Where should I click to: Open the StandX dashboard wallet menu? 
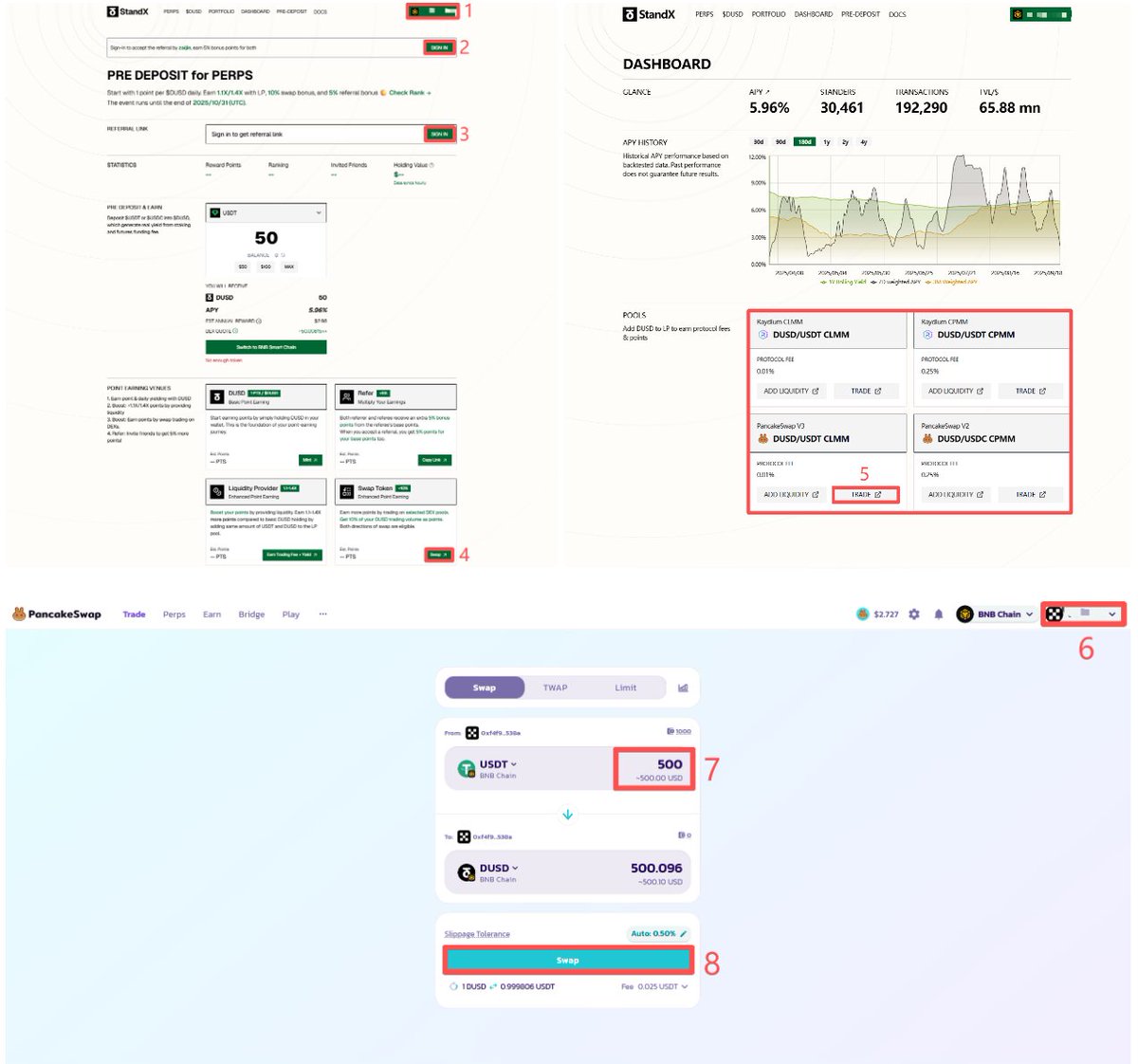(1040, 14)
